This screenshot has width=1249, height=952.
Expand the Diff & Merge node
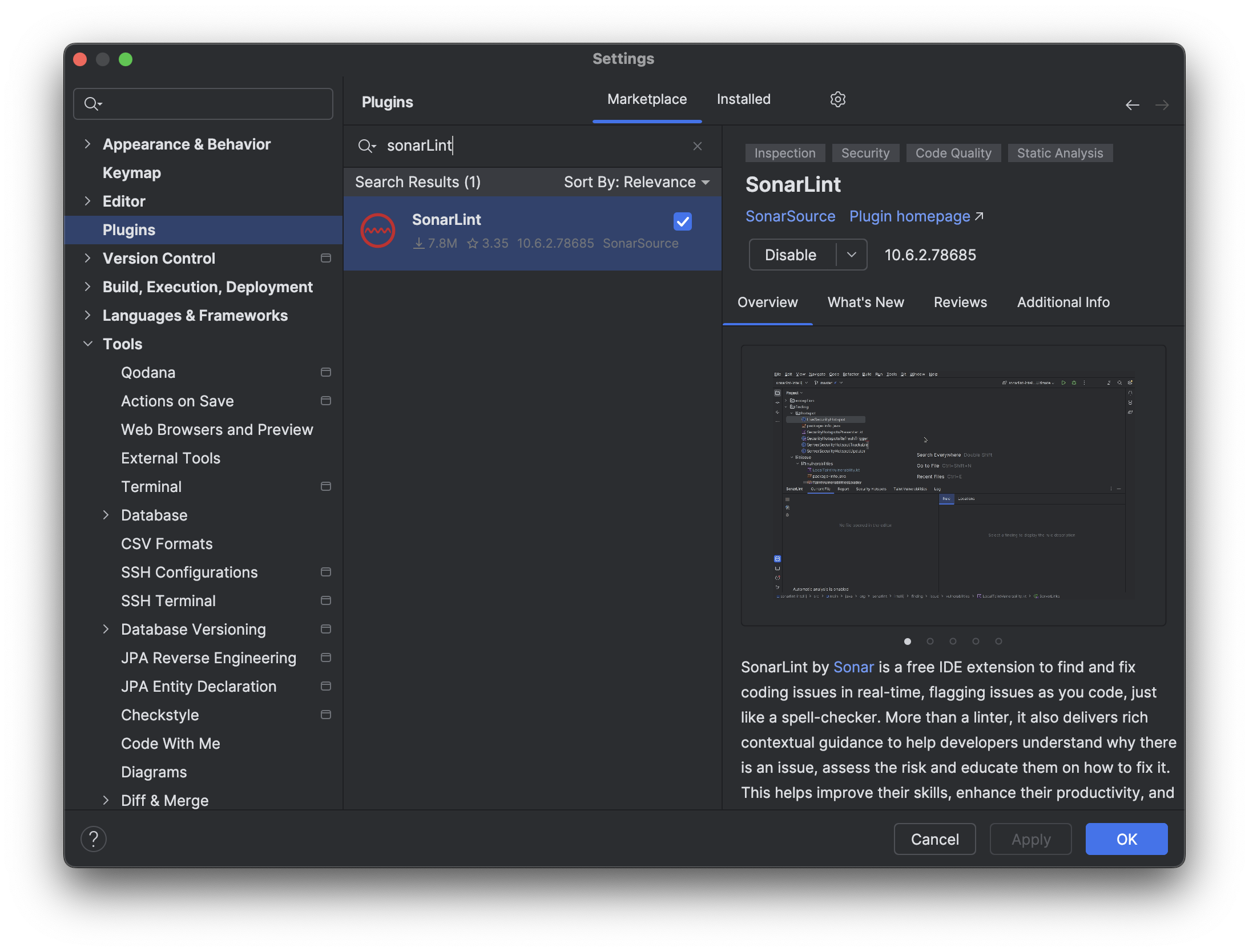click(106, 800)
